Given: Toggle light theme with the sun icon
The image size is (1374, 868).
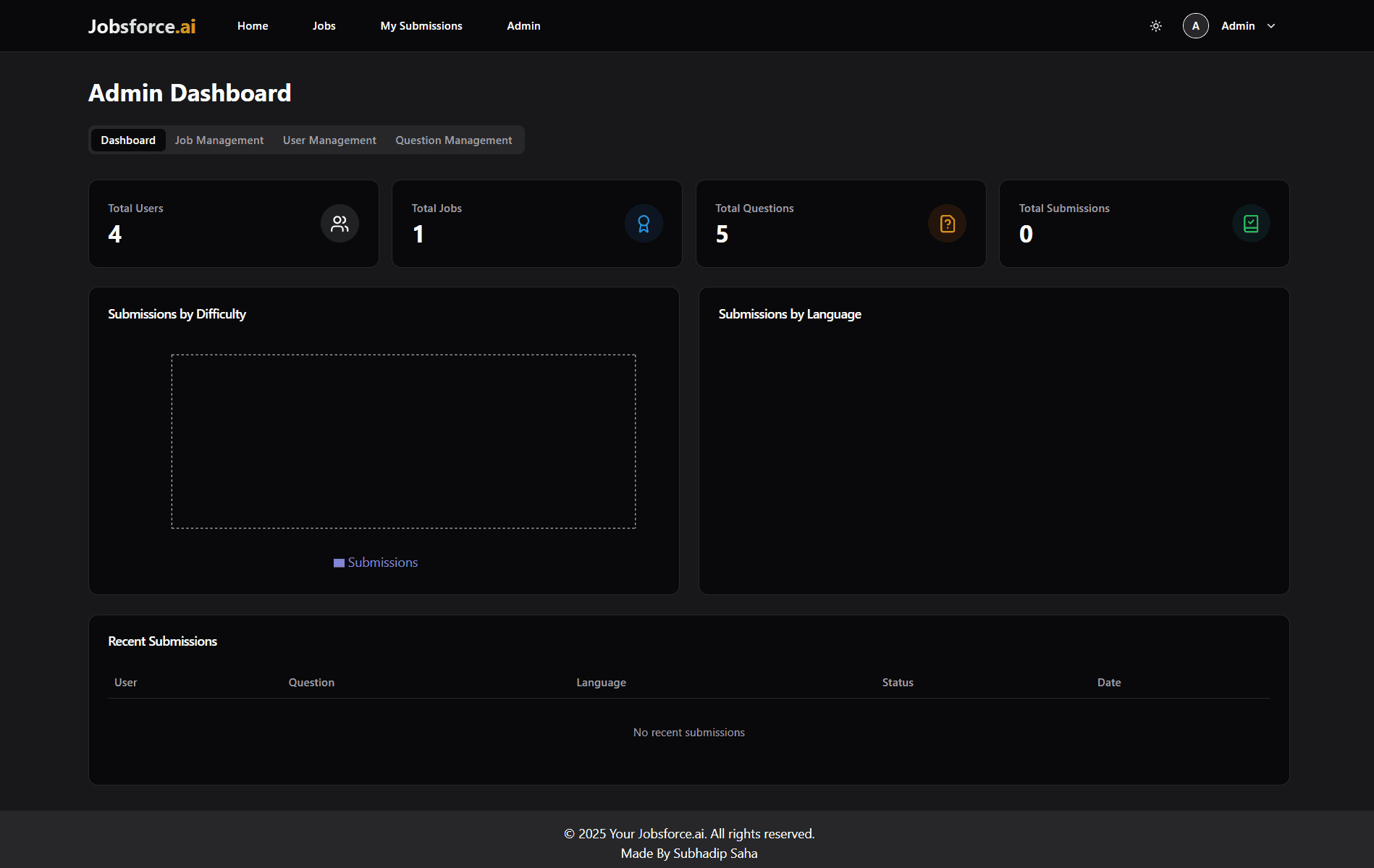Looking at the screenshot, I should coord(1155,26).
